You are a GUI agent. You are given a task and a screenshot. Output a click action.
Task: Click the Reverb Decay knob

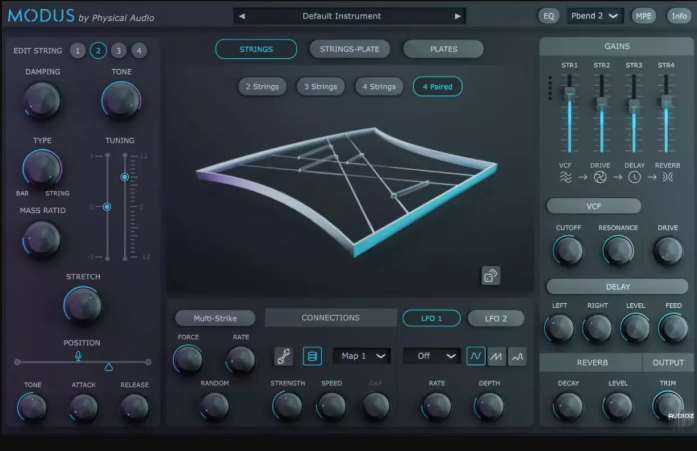(568, 406)
